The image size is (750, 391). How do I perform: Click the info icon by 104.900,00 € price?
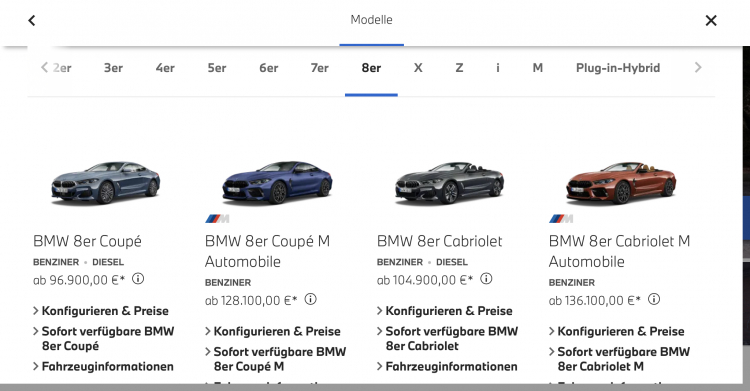[486, 279]
